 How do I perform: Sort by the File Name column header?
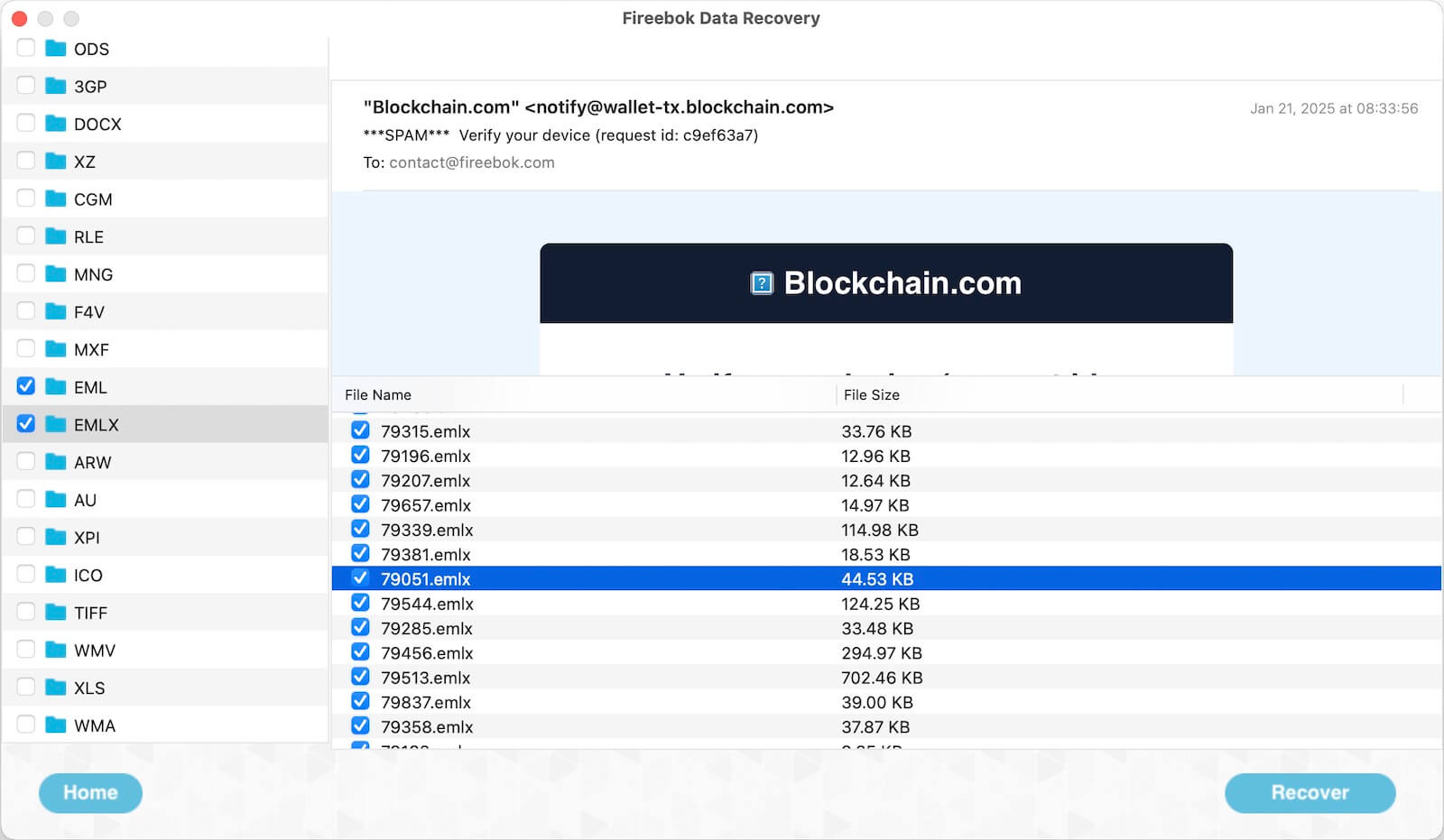tap(378, 395)
